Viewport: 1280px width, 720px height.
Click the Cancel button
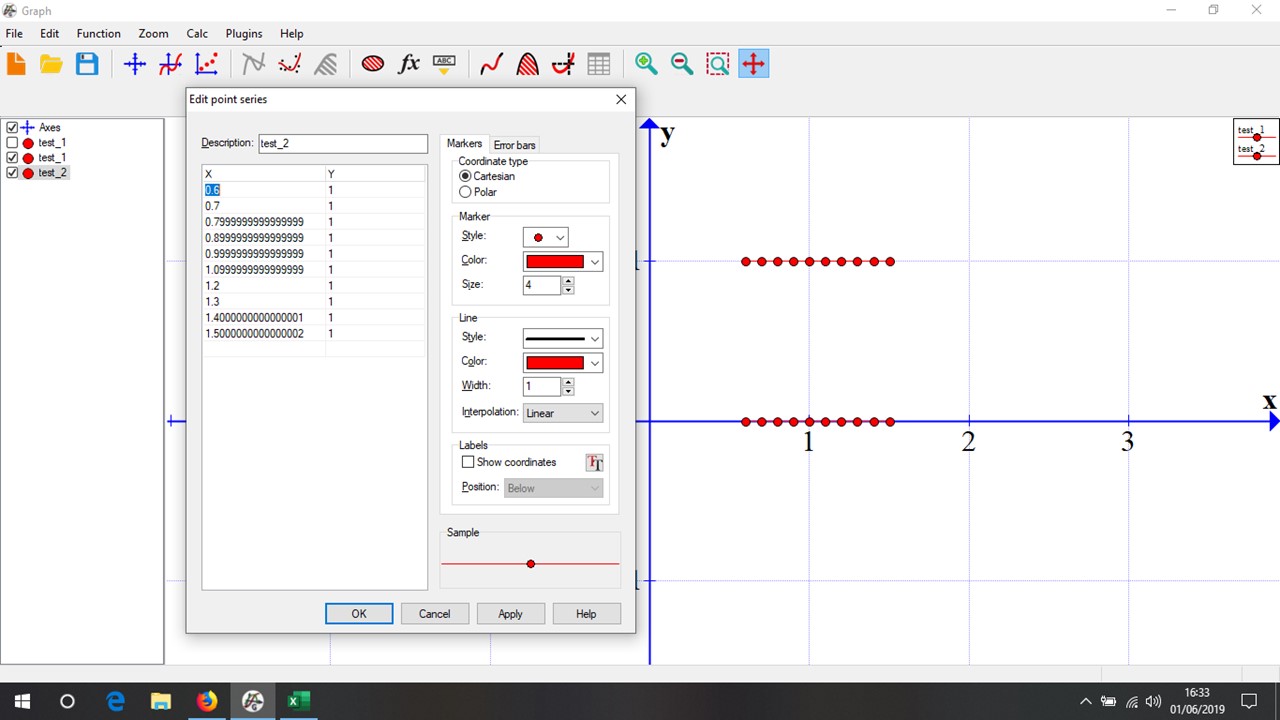(435, 614)
